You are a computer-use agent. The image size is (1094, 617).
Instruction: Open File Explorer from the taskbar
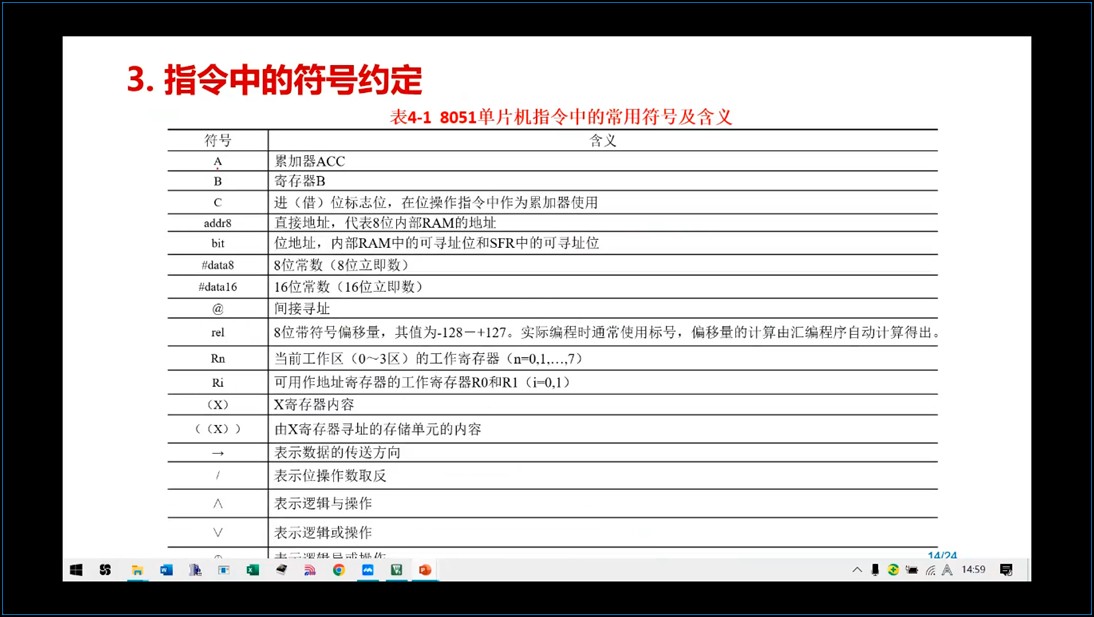pyautogui.click(x=137, y=570)
